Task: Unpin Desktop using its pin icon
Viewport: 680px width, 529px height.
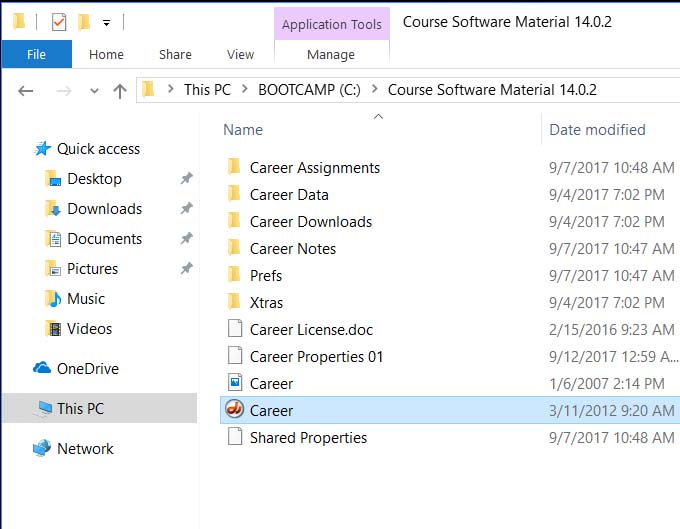Action: coord(186,178)
